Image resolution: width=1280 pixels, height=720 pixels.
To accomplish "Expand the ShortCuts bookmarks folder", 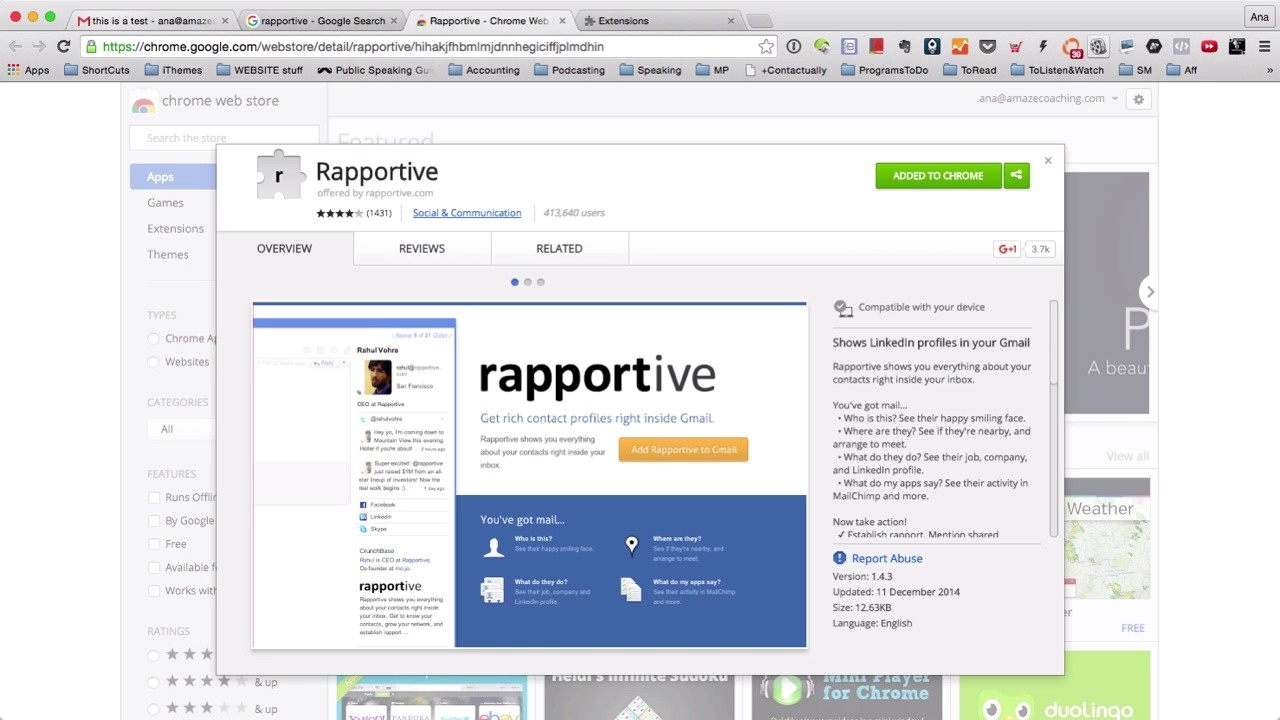I will pos(96,70).
